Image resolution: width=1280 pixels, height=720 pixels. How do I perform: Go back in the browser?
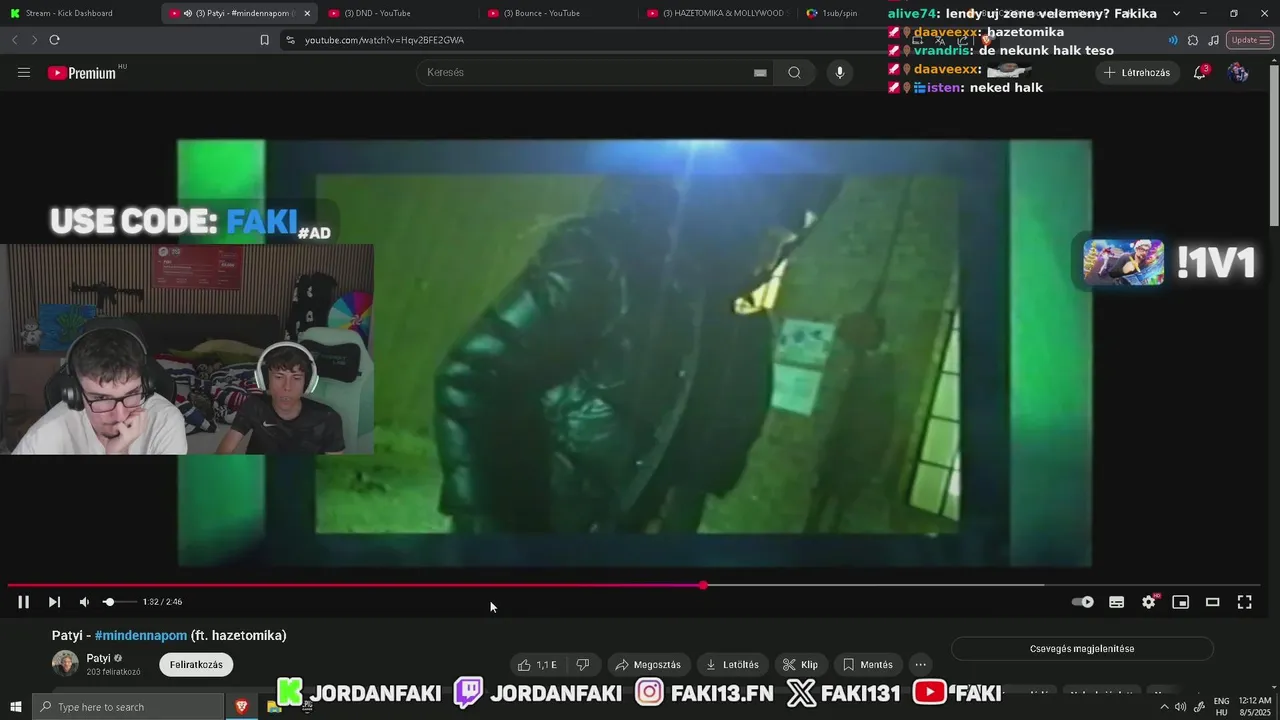[x=14, y=40]
